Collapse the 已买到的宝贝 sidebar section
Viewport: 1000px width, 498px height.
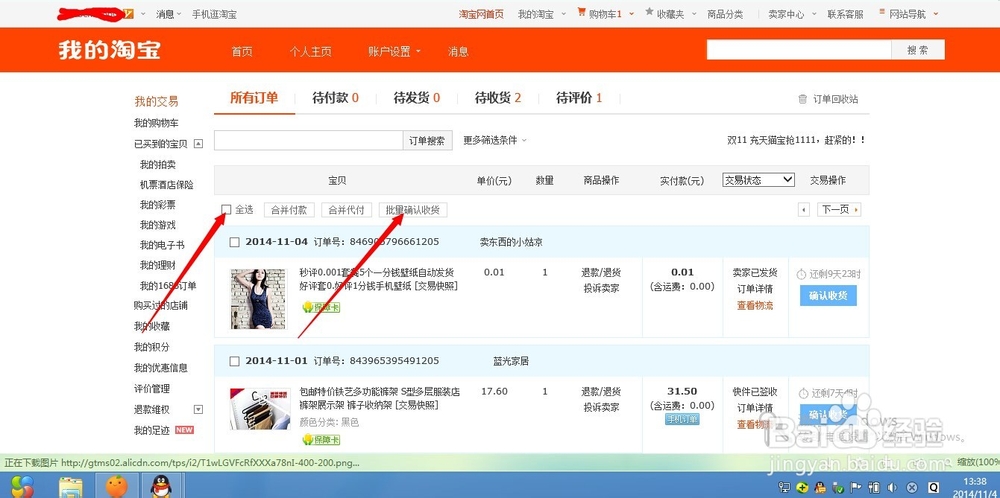coord(198,143)
